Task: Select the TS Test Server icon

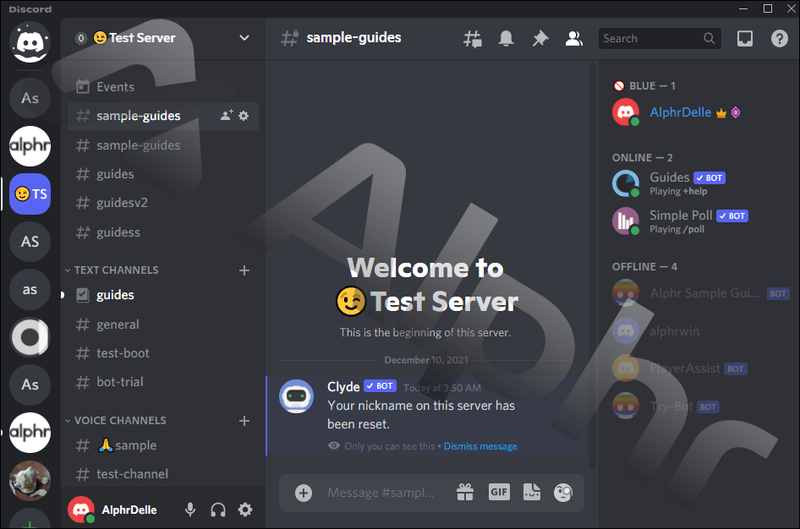Action: 30,194
